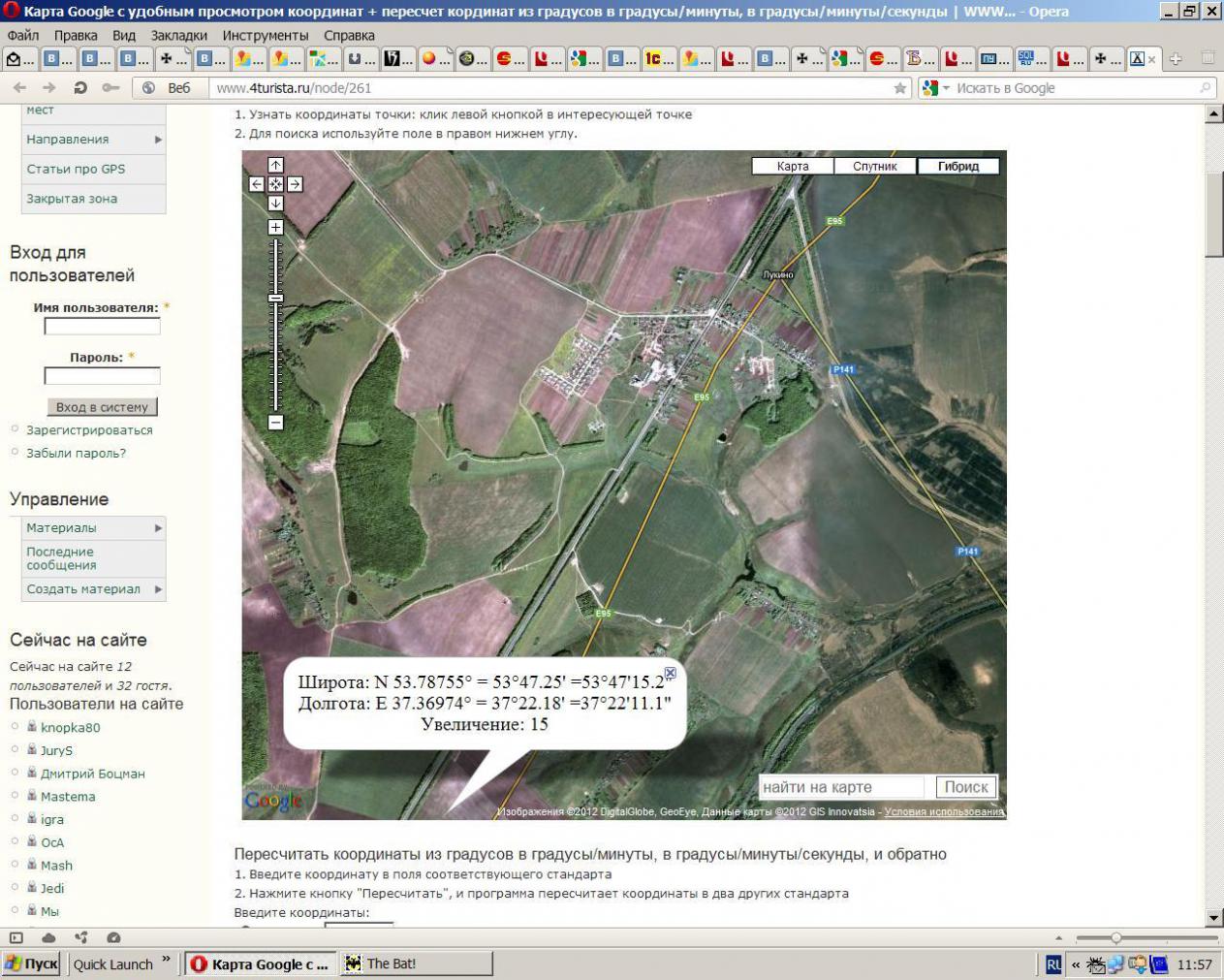The image size is (1224, 980).
Task: Expand the Направления submenu arrow
Action: point(158,140)
